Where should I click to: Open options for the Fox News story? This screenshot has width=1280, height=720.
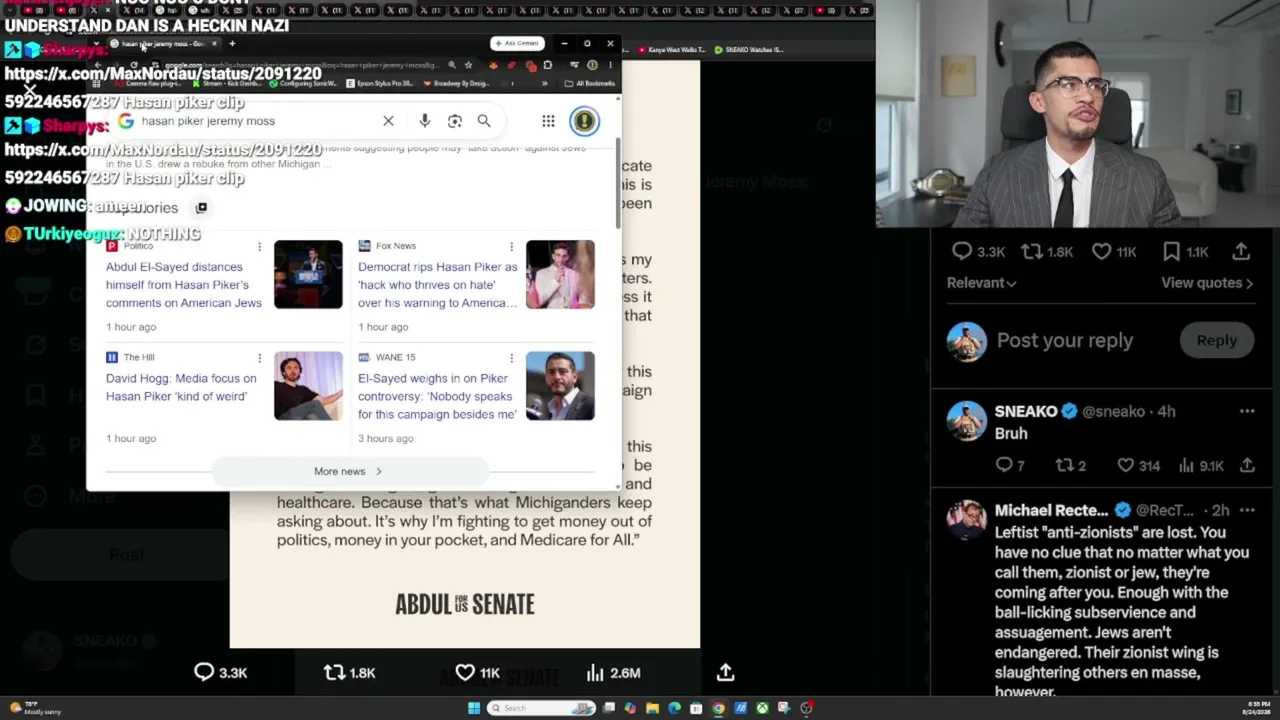click(511, 246)
